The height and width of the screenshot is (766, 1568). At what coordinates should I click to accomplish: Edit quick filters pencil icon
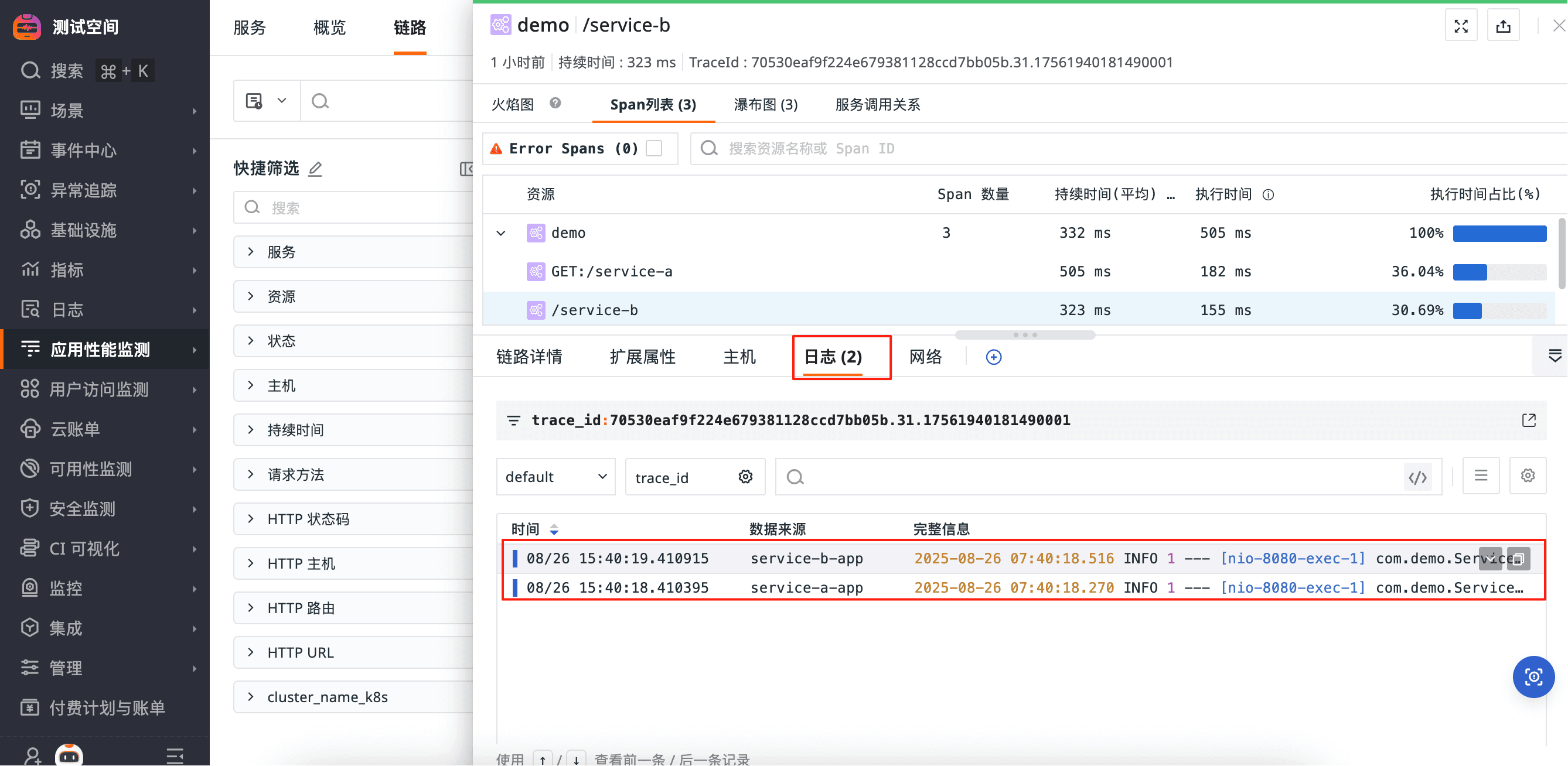[x=315, y=169]
